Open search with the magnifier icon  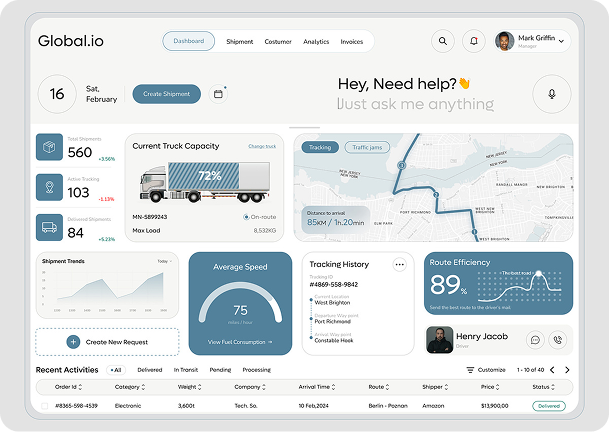pyautogui.click(x=442, y=41)
